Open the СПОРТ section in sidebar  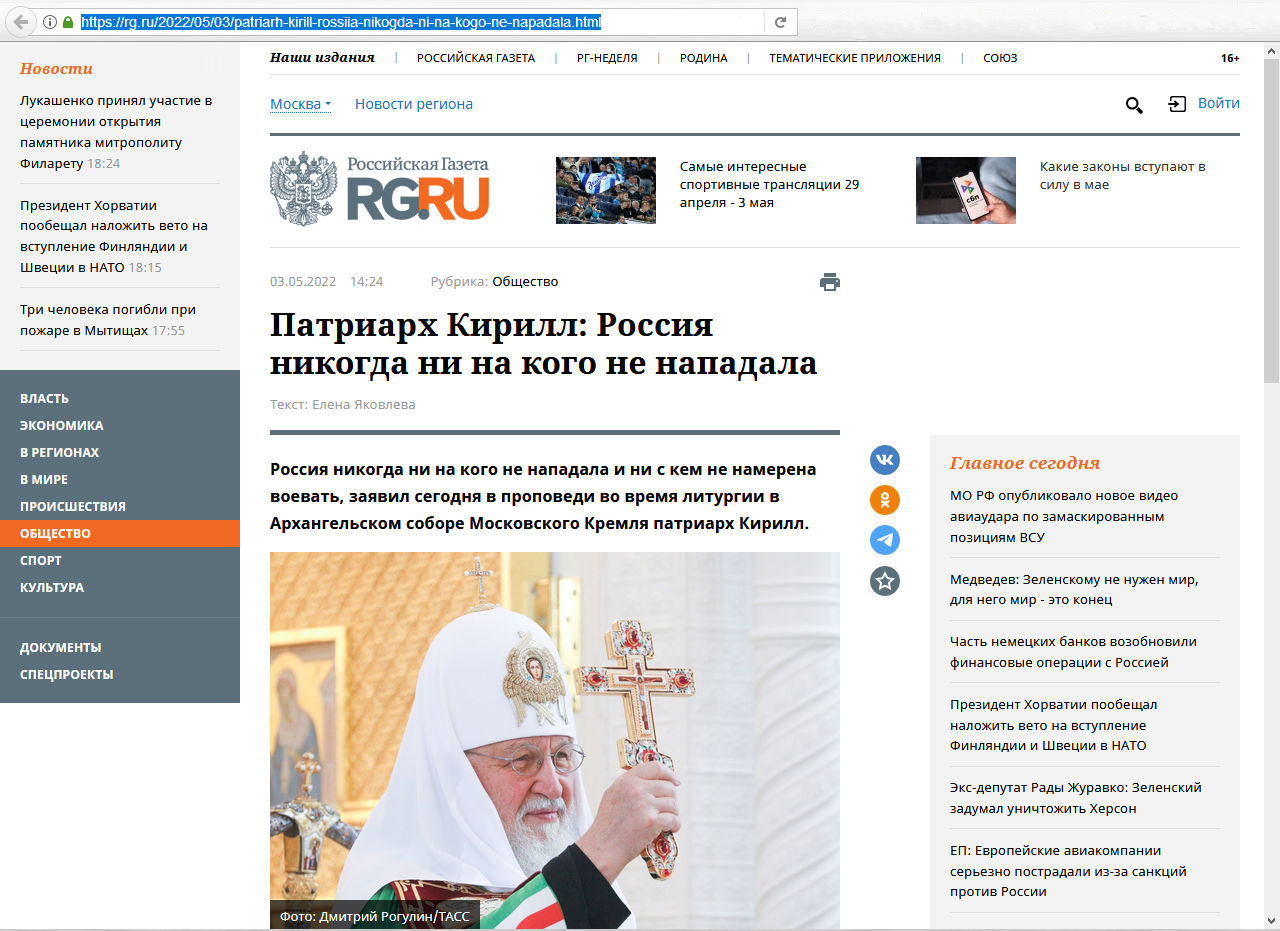41,560
